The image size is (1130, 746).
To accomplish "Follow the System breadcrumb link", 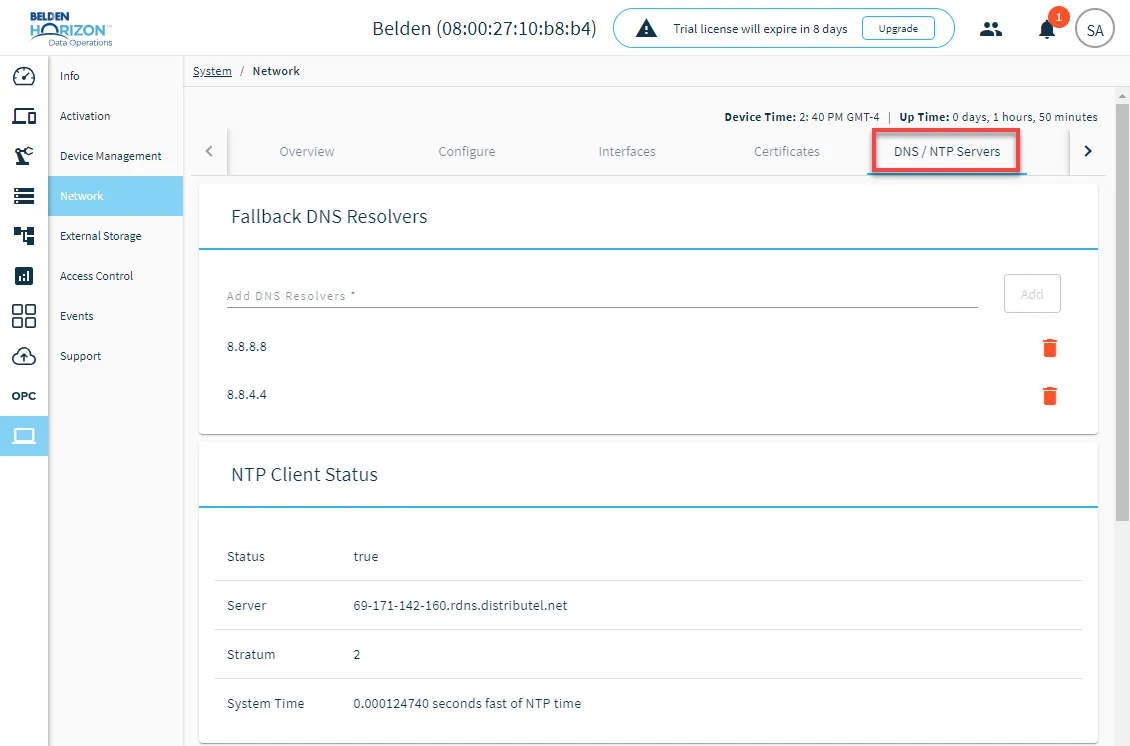I will pos(213,71).
